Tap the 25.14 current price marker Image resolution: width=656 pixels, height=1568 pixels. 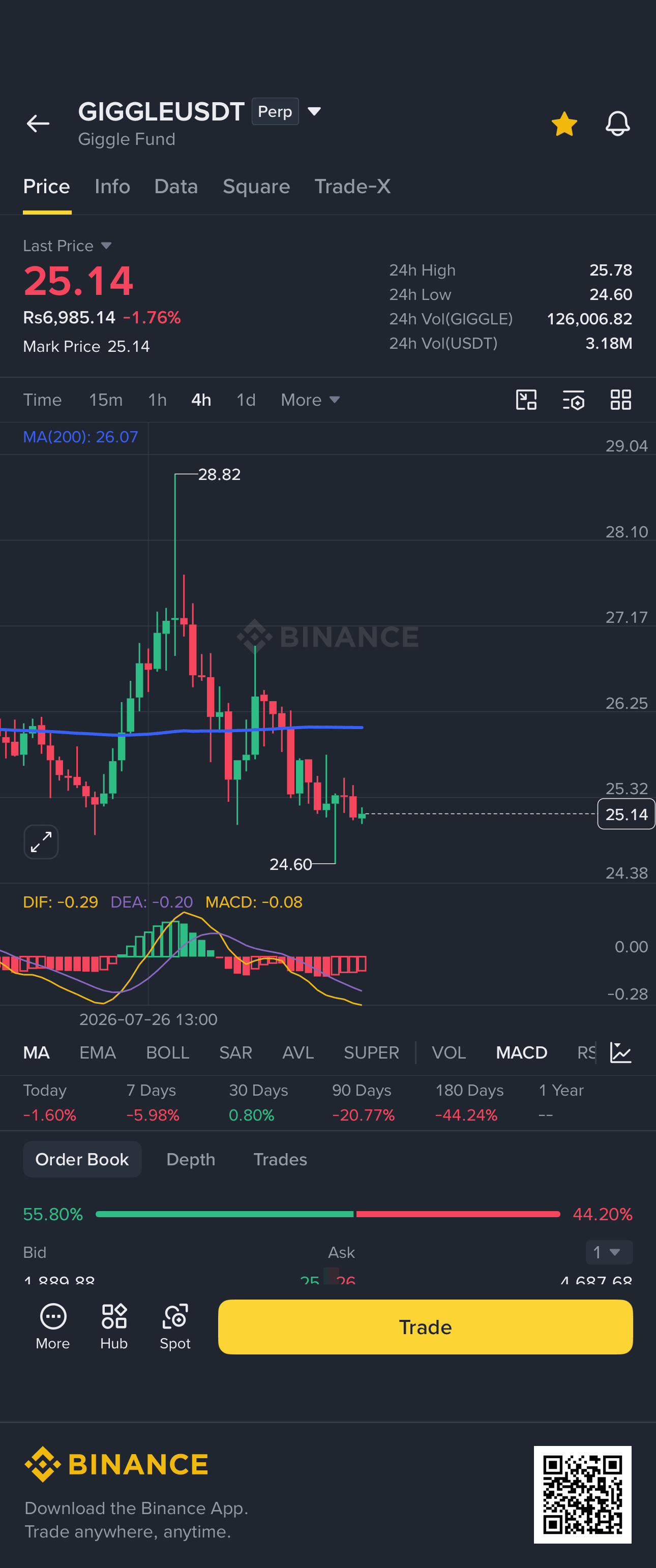tap(626, 814)
